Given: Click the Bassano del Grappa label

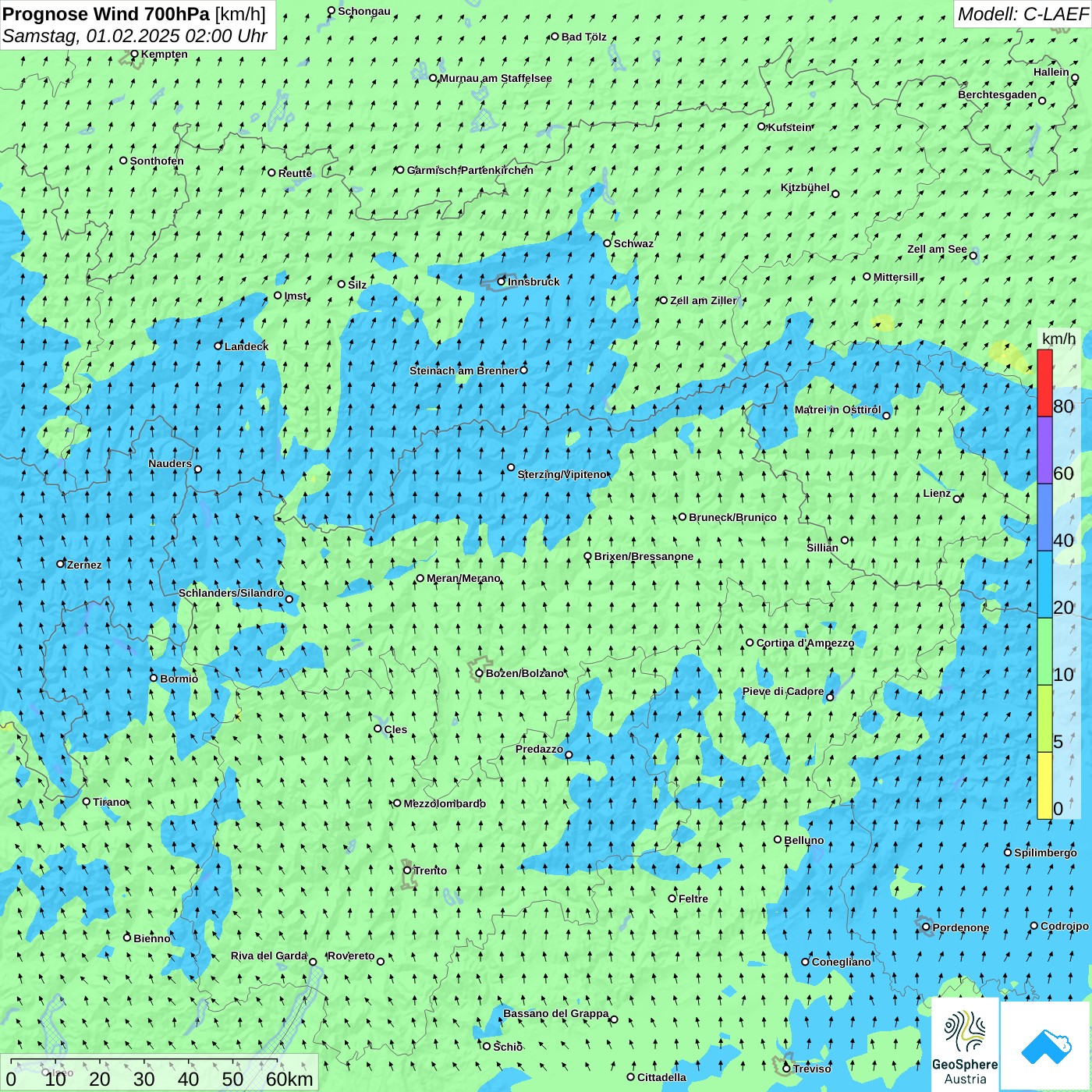Looking at the screenshot, I should click(556, 1013).
